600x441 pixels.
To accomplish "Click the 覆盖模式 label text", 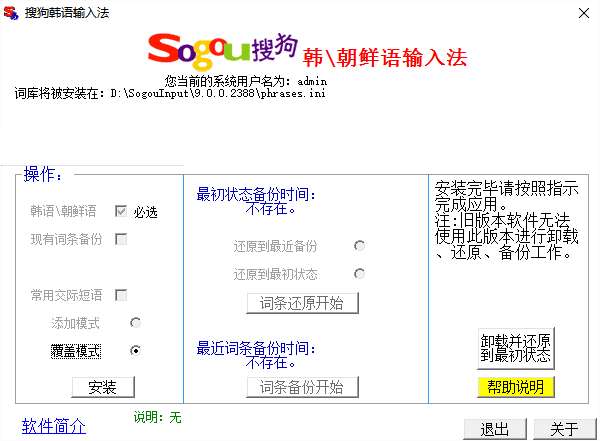I will tap(76, 351).
